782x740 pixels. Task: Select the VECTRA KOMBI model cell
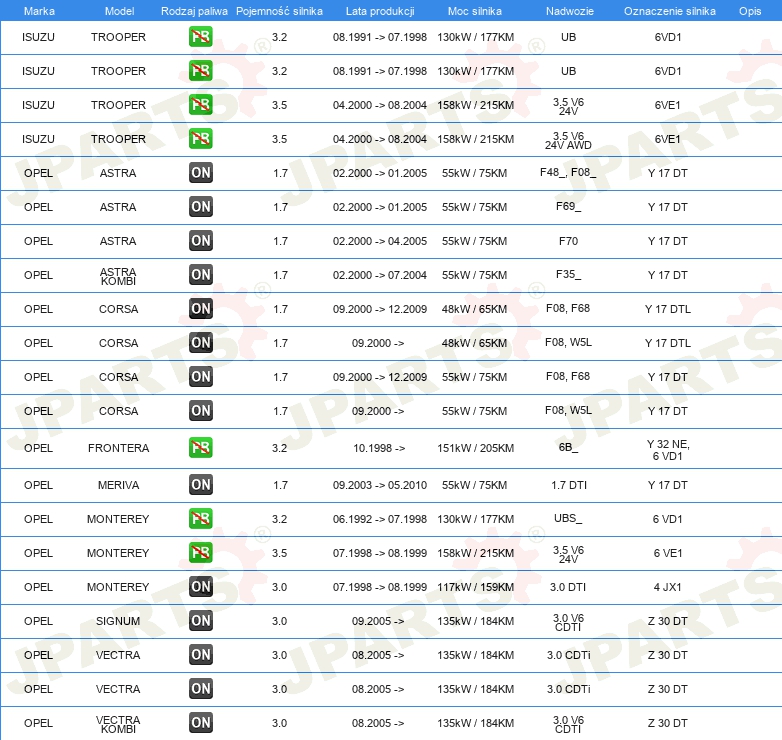coord(118,724)
